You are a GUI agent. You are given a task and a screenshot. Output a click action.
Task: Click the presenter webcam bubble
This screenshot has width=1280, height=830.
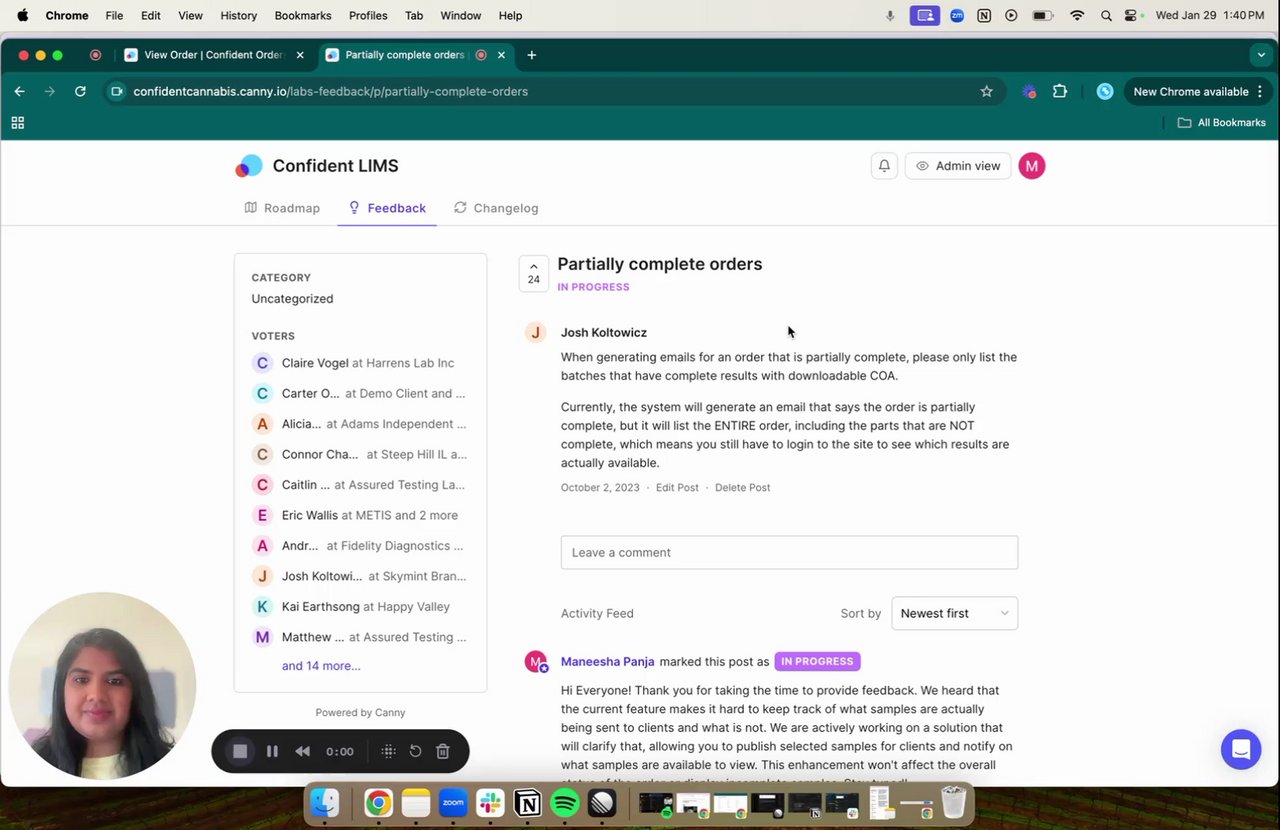pyautogui.click(x=102, y=687)
